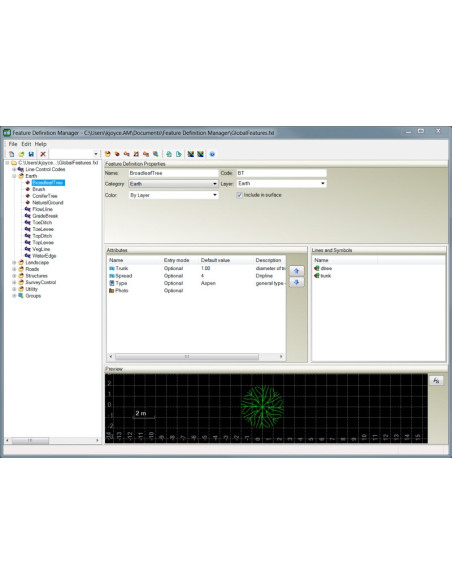Open the File menu

(x=13, y=144)
